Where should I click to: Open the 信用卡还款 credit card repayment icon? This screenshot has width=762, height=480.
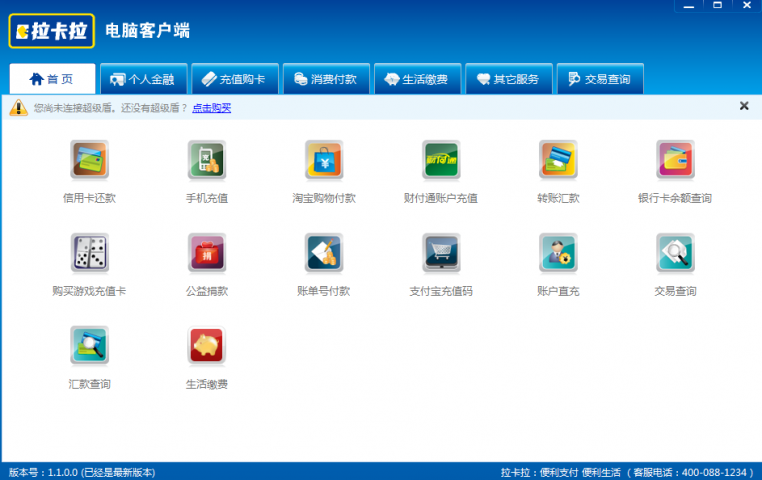tap(89, 160)
